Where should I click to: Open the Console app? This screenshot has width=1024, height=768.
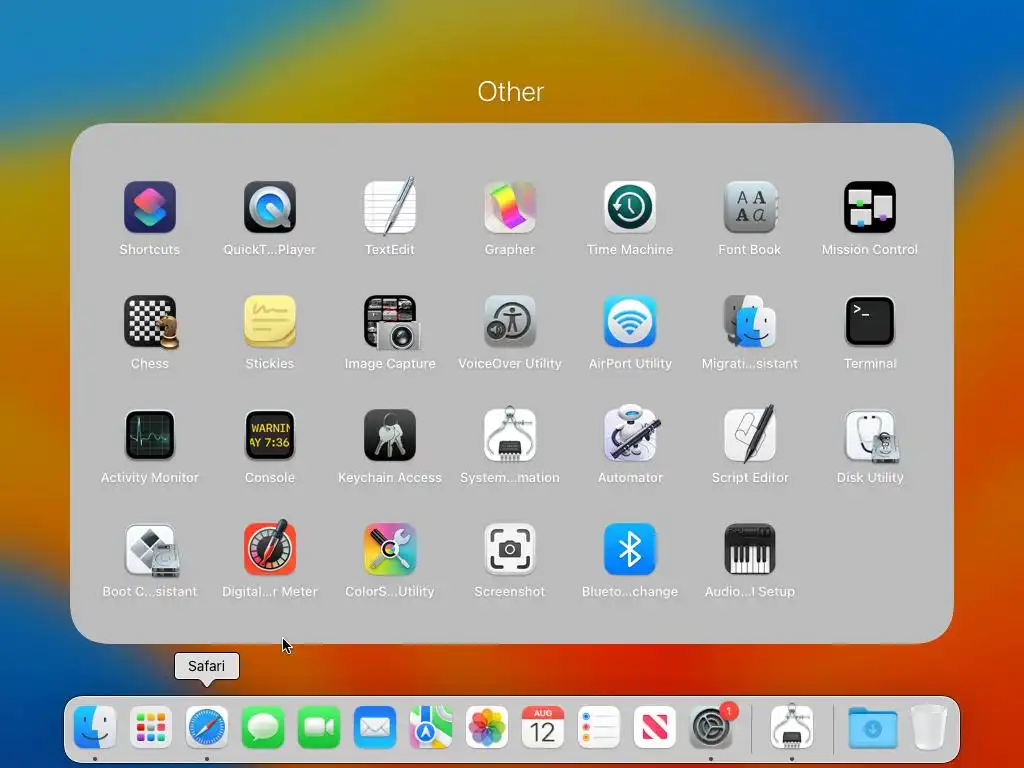click(270, 436)
